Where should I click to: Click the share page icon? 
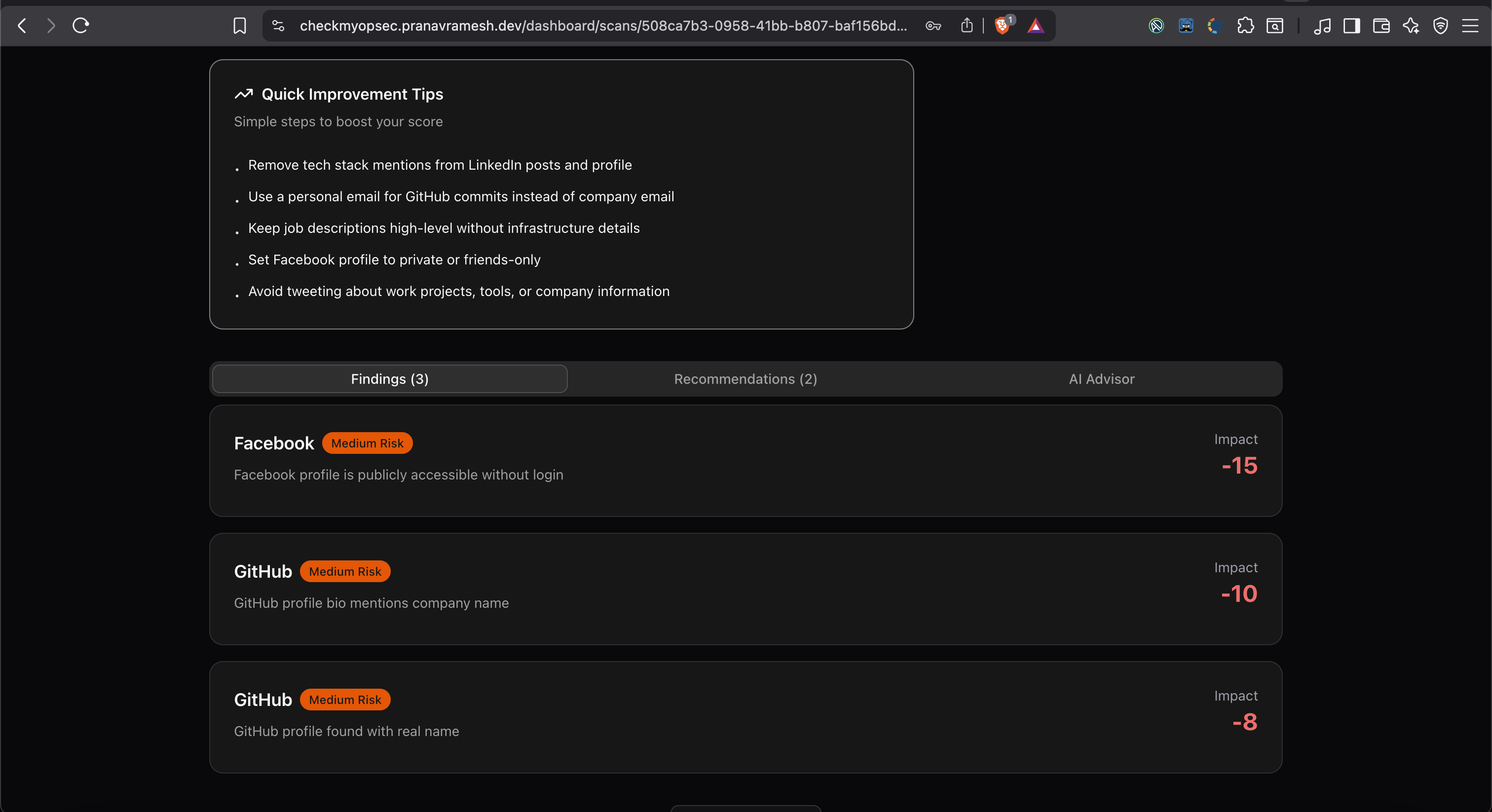click(x=967, y=26)
